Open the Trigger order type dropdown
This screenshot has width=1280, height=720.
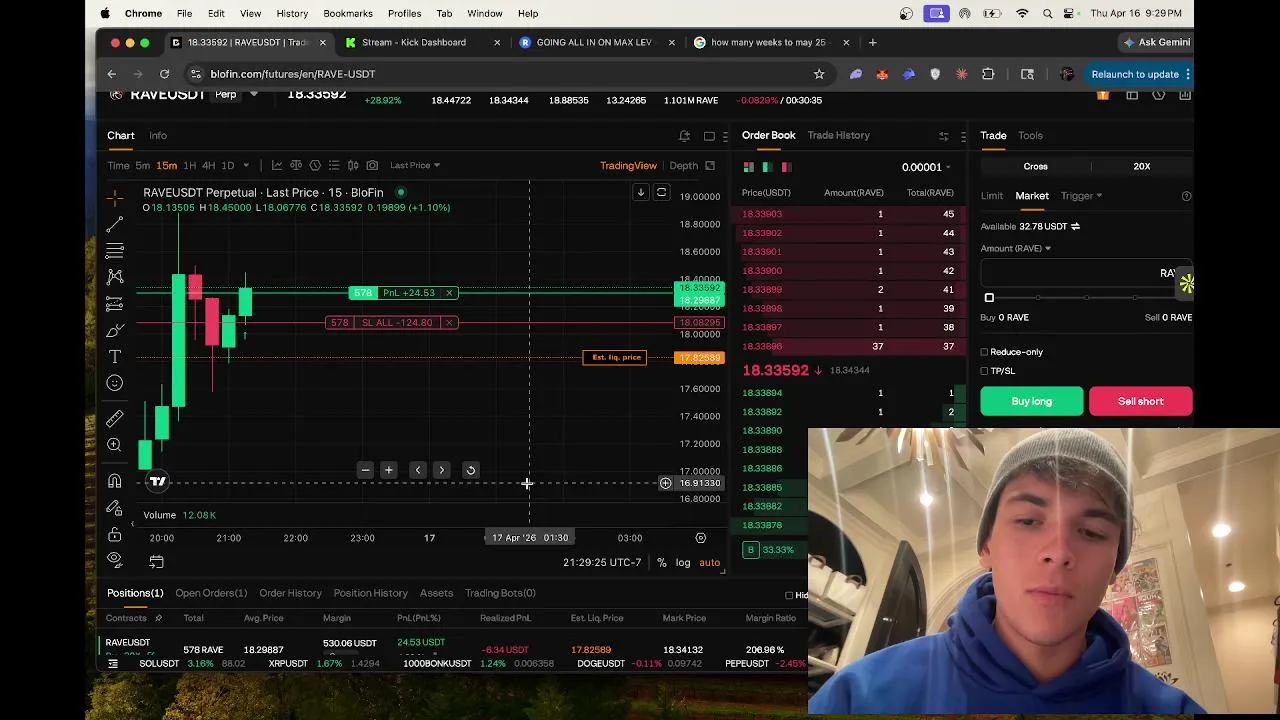click(x=1081, y=196)
